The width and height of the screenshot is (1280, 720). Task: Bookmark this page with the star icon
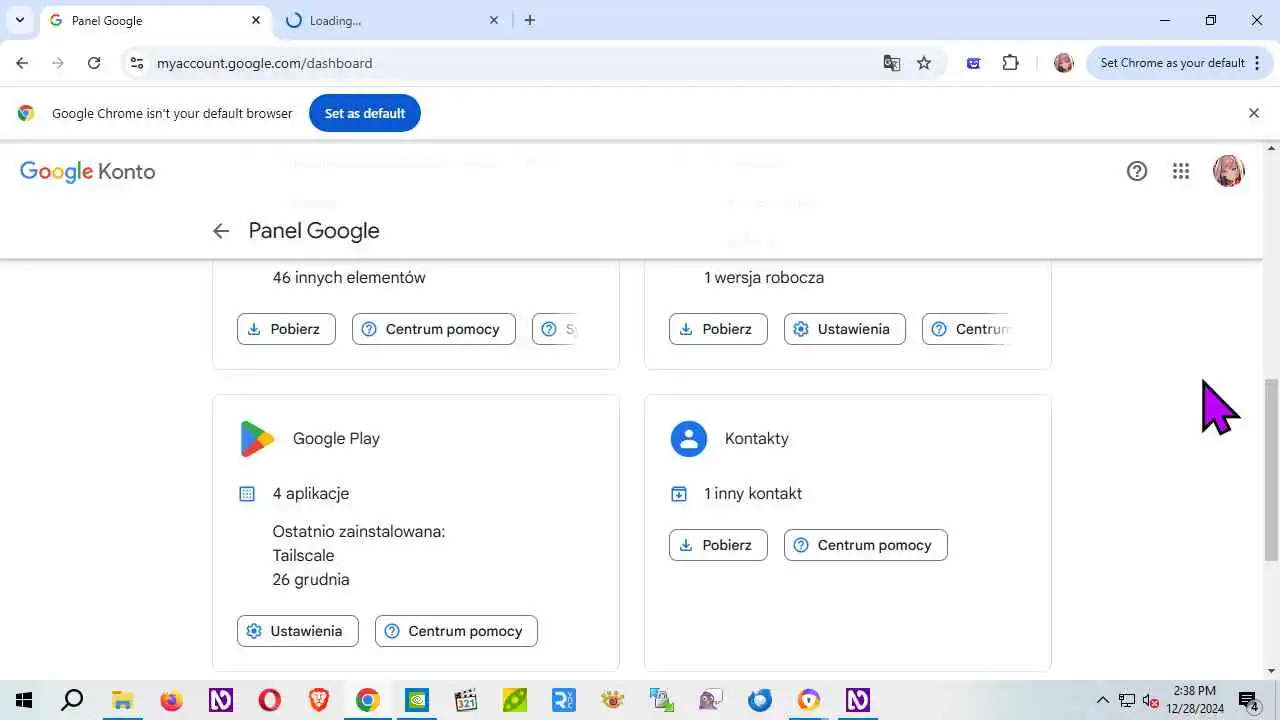point(924,63)
